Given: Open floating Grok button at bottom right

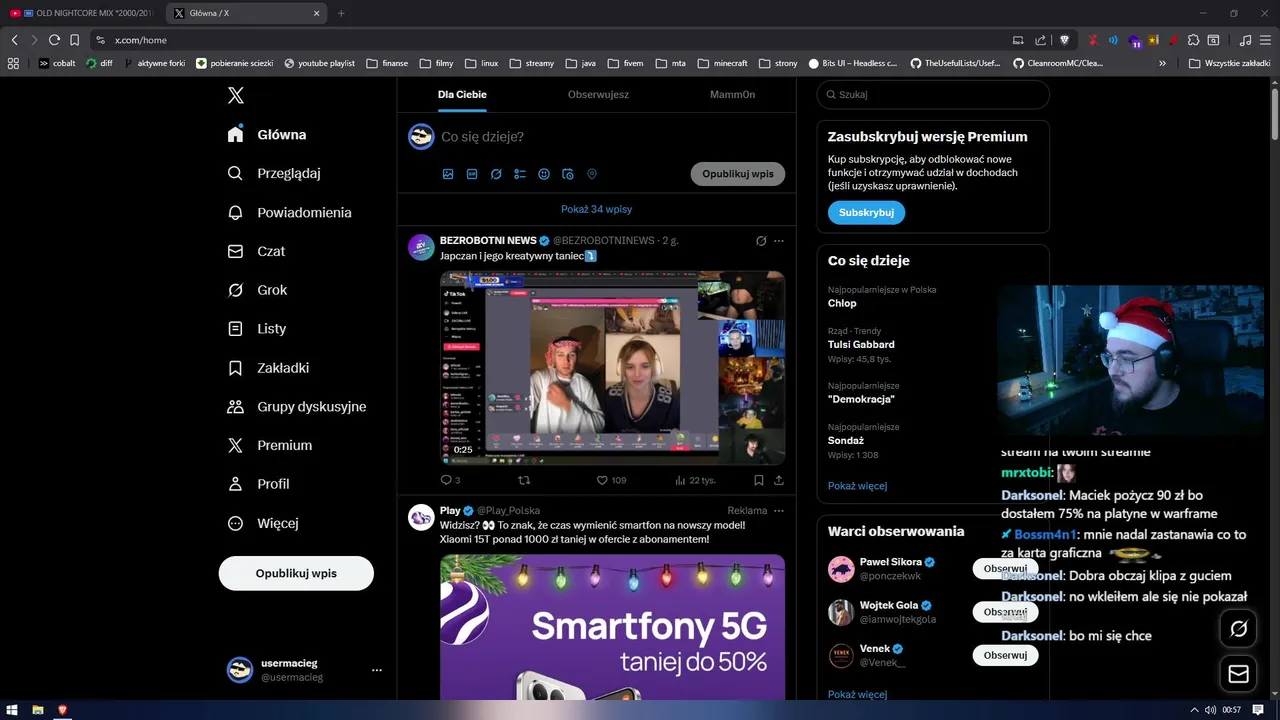Looking at the screenshot, I should [1239, 629].
